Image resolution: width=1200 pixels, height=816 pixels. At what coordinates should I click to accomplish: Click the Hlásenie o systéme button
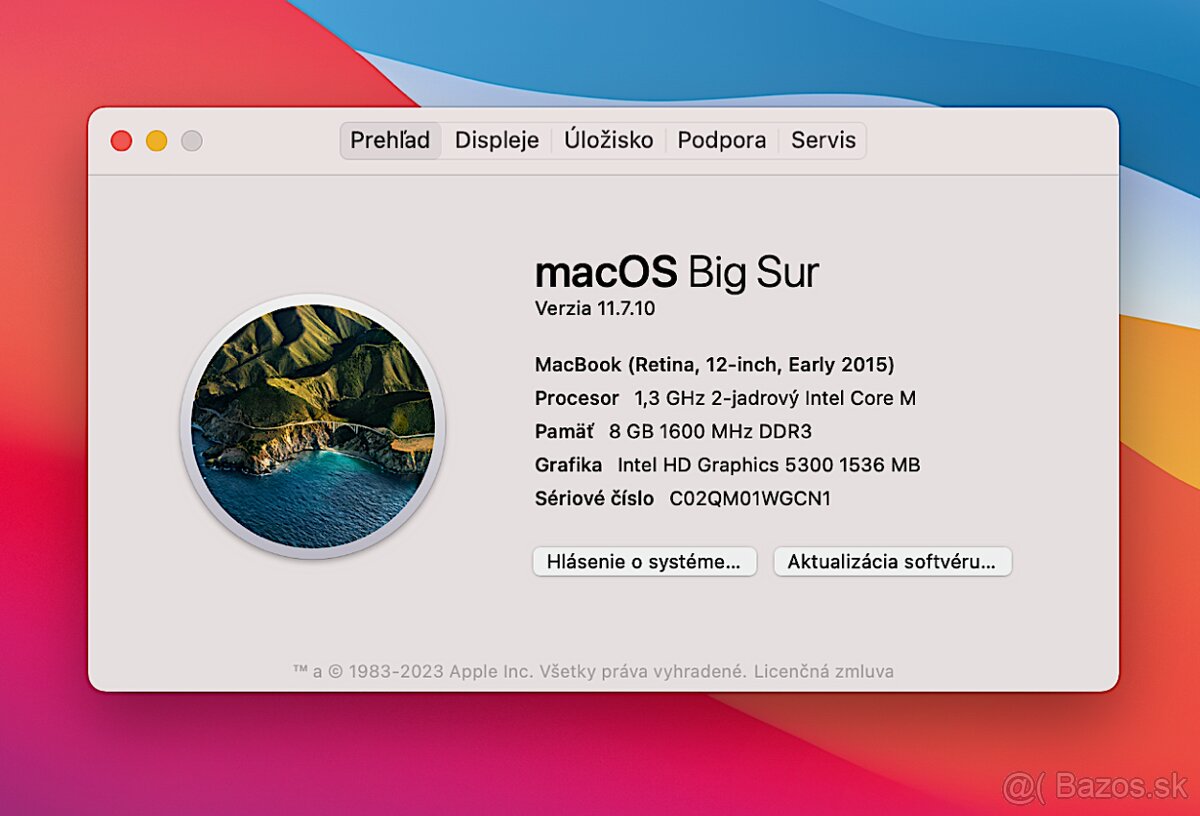(644, 561)
